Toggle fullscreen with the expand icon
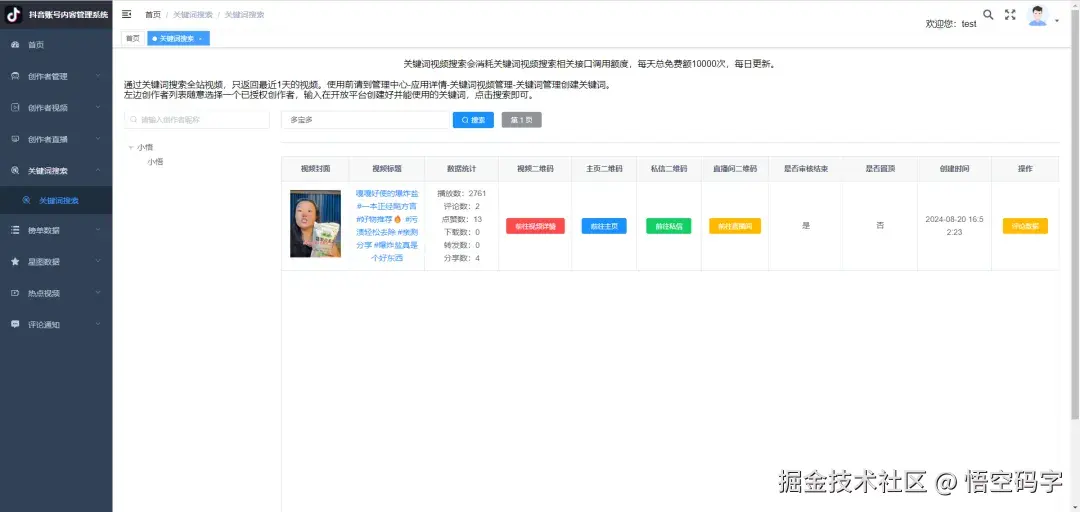 (1010, 14)
